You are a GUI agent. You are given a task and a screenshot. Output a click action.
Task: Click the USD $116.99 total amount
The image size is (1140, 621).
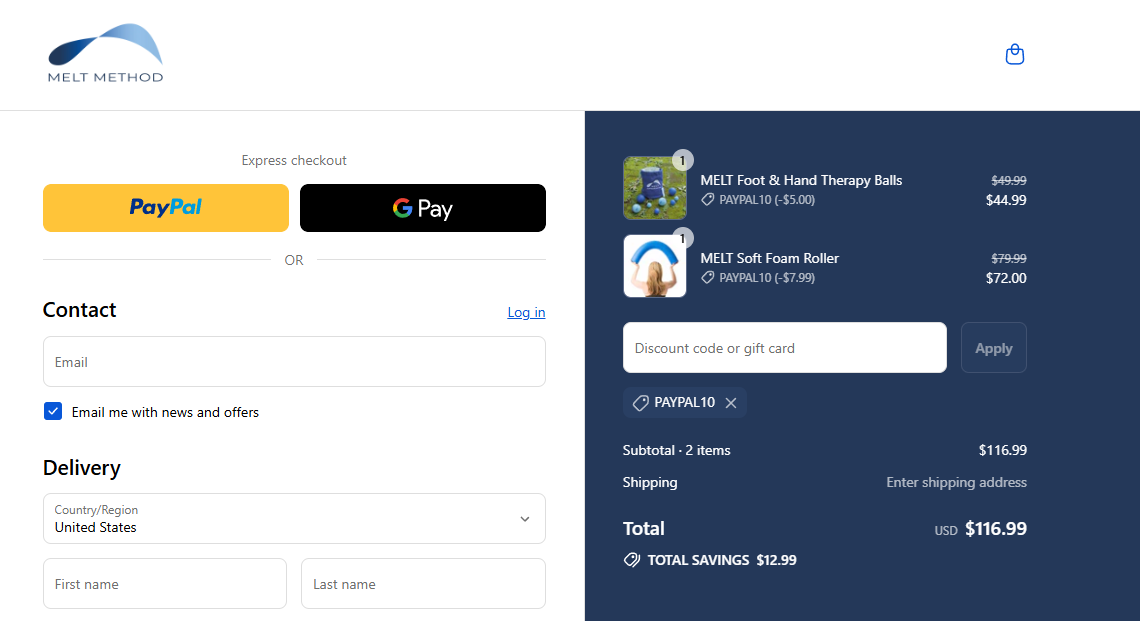click(x=980, y=529)
